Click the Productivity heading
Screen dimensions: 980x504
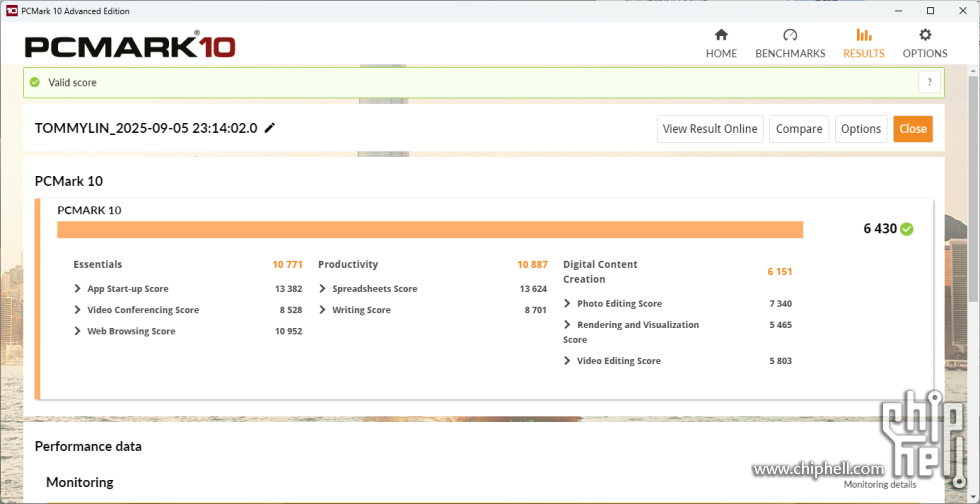point(348,265)
